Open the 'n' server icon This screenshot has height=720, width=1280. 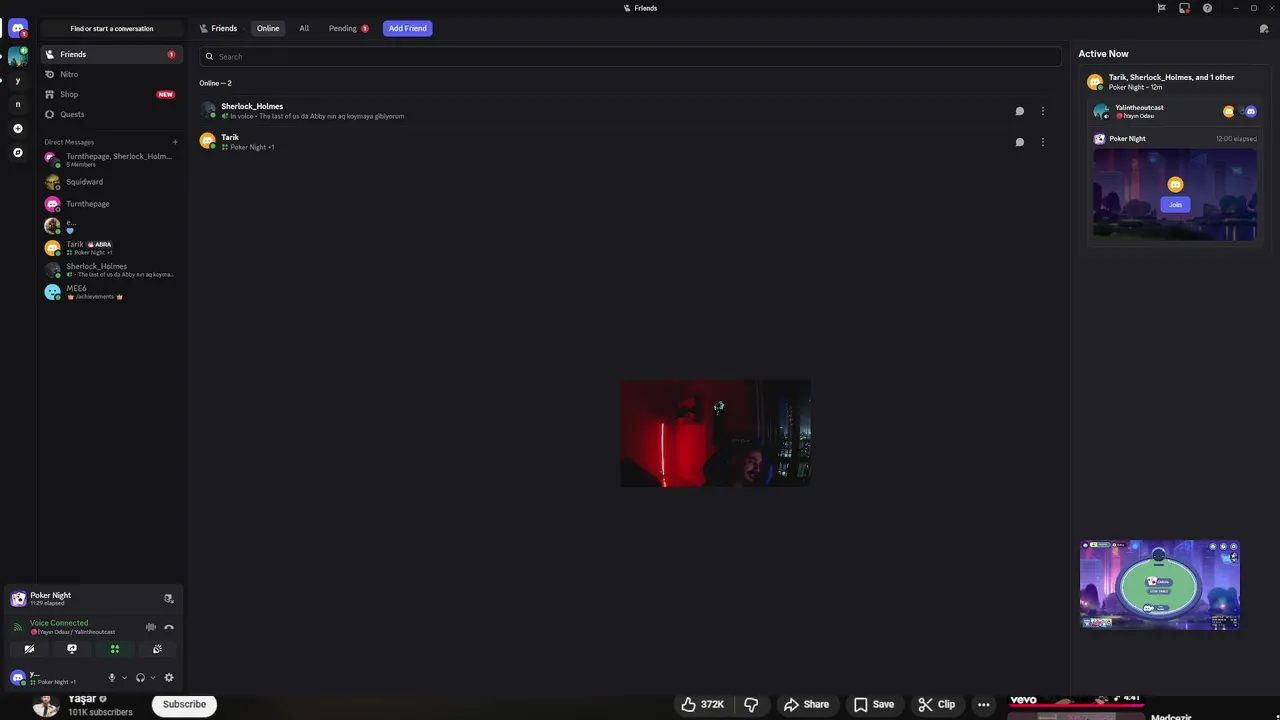coord(17,104)
